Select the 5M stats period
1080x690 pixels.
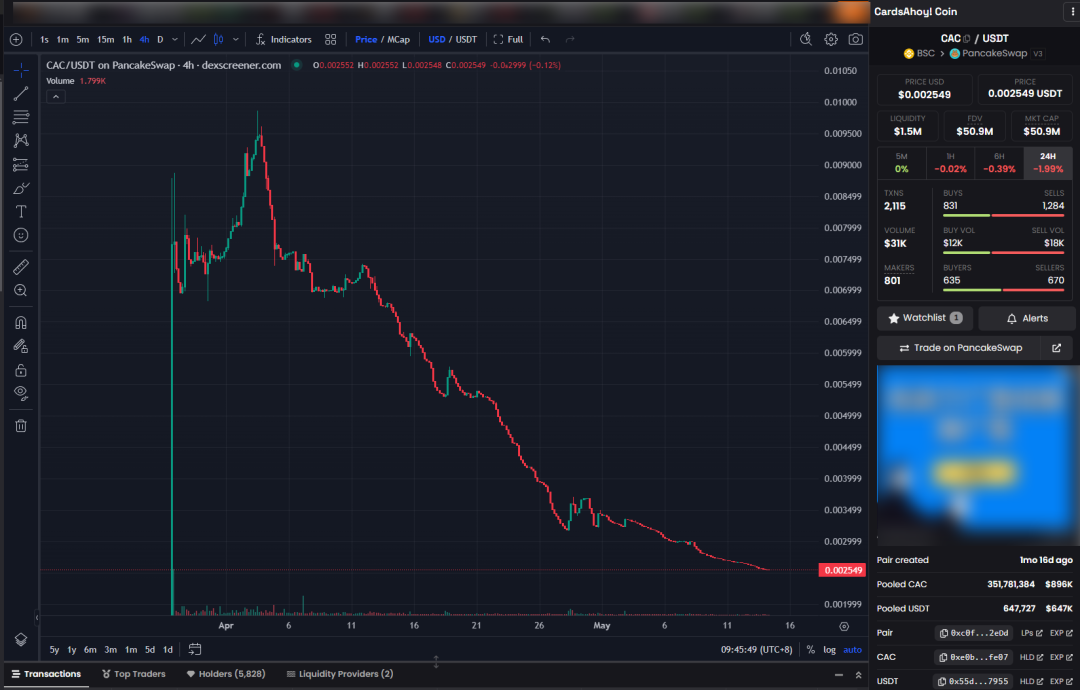point(902,163)
